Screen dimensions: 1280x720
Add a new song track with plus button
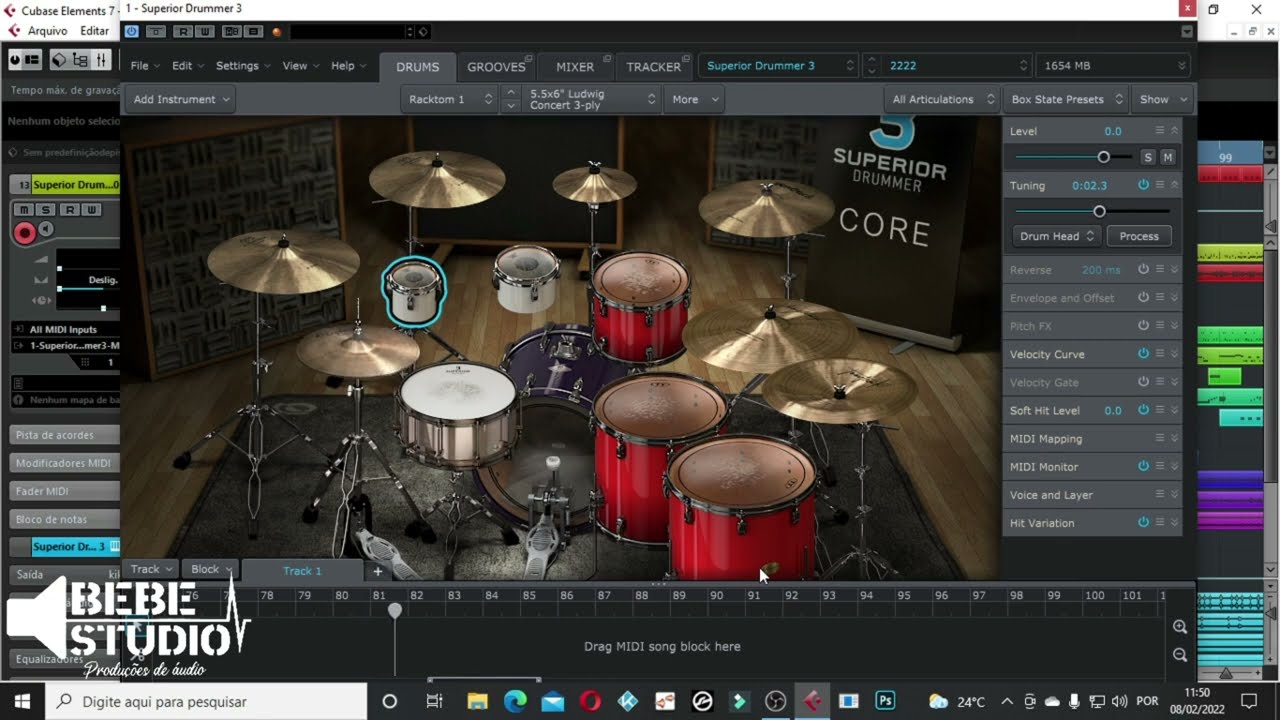(x=378, y=571)
